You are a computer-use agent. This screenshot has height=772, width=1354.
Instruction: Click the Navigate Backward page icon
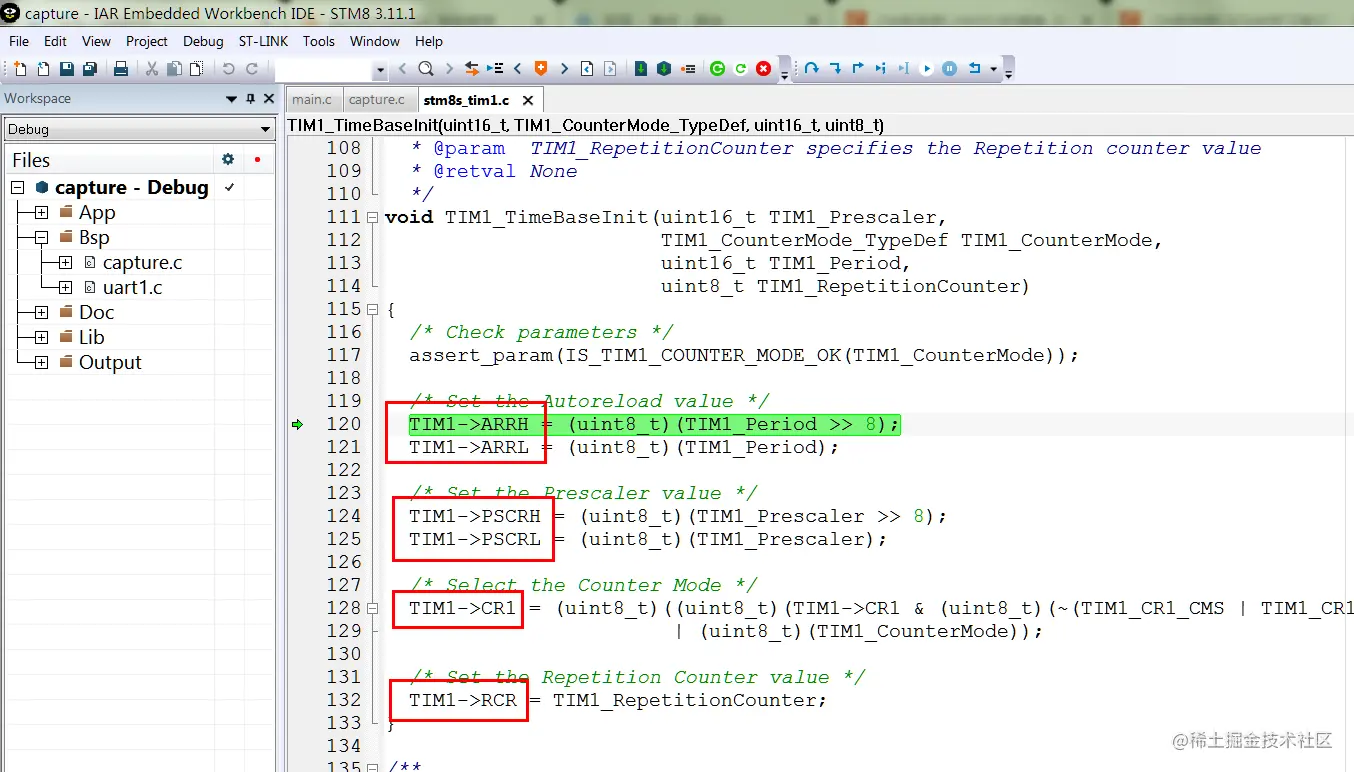[x=586, y=69]
